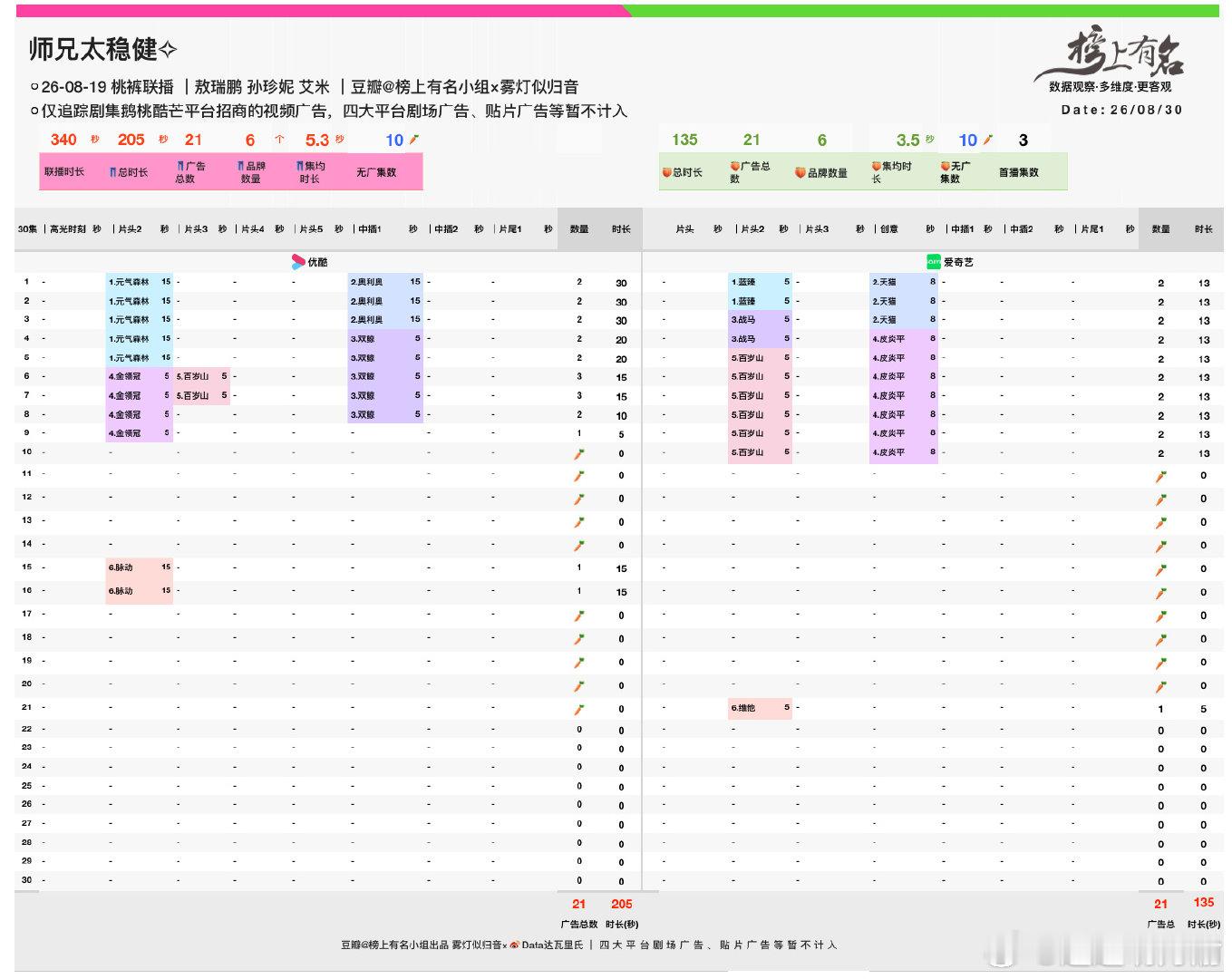Image resolution: width=1232 pixels, height=979 pixels.
Task: Click the Youku logo icon
Action: click(x=298, y=262)
